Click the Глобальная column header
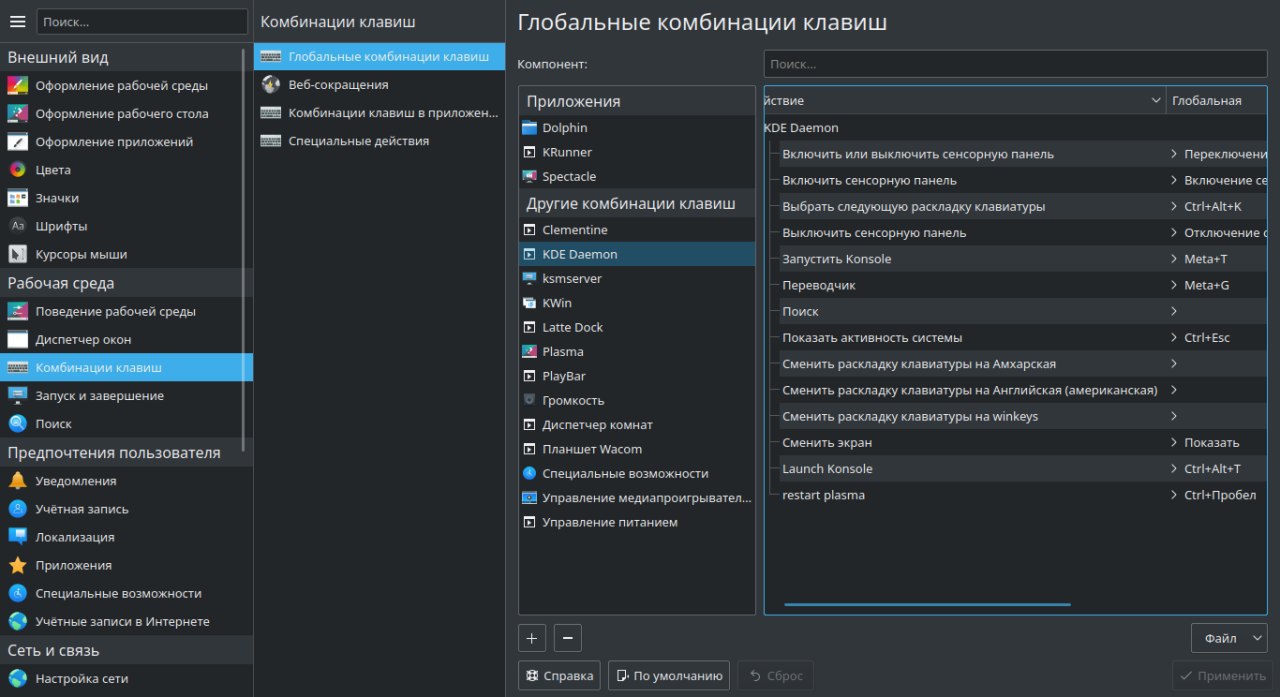 [1216, 100]
